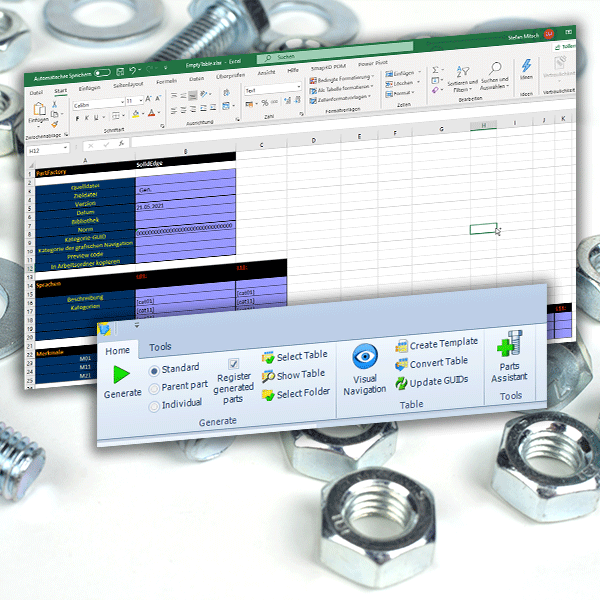Click the Select Folder icon

[268, 395]
